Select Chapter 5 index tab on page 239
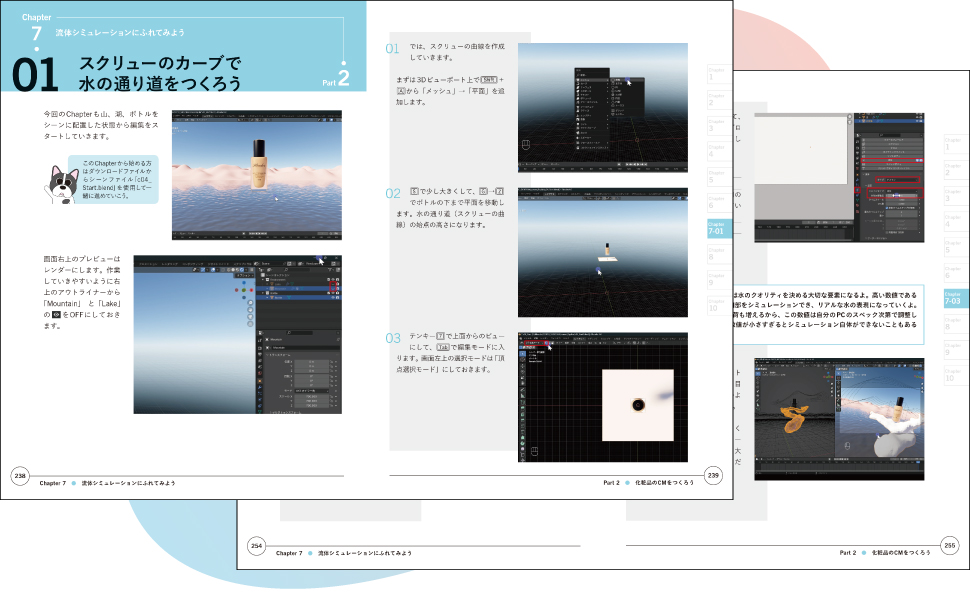This screenshot has width=970, height=600. (718, 178)
